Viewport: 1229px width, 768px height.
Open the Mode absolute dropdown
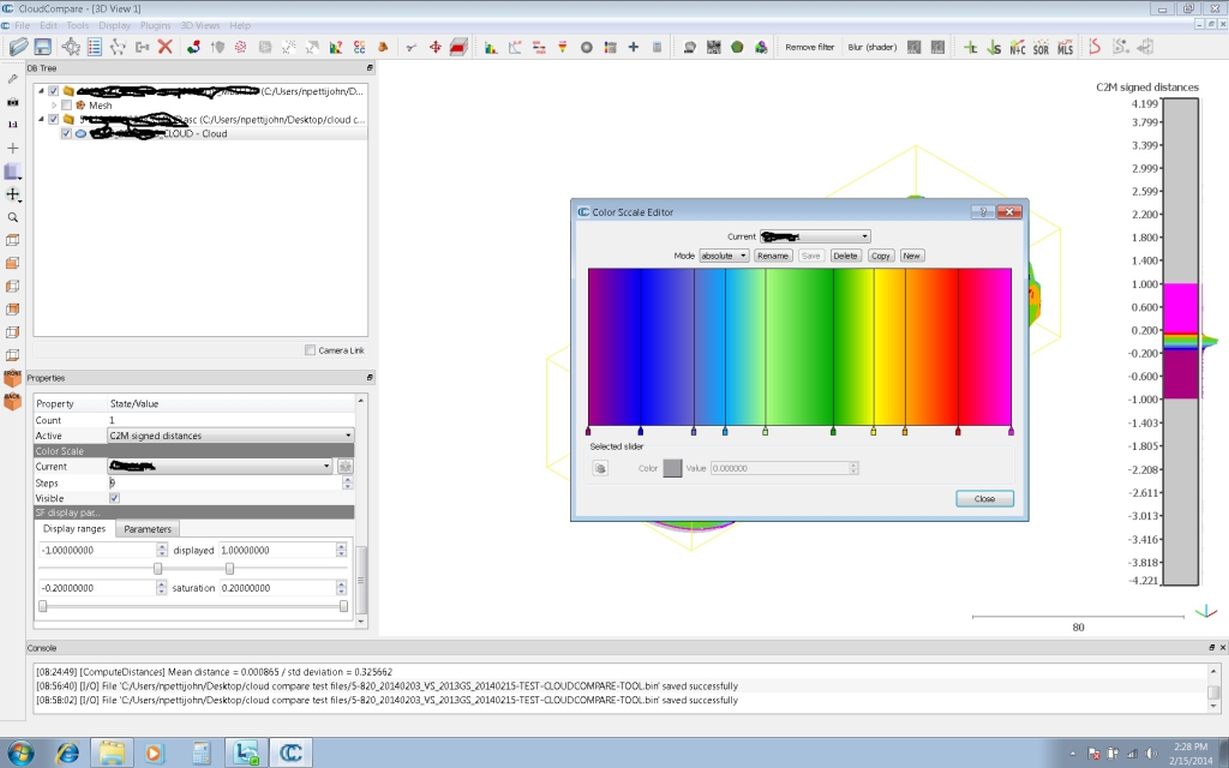pos(724,256)
